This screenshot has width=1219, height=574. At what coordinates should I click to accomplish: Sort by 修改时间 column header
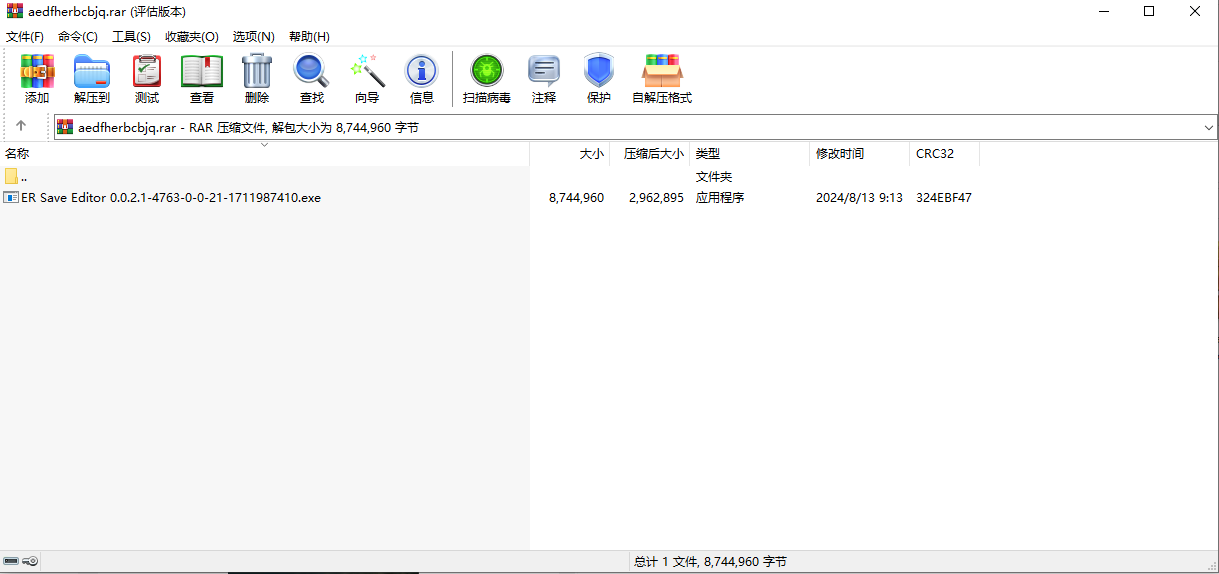click(840, 154)
